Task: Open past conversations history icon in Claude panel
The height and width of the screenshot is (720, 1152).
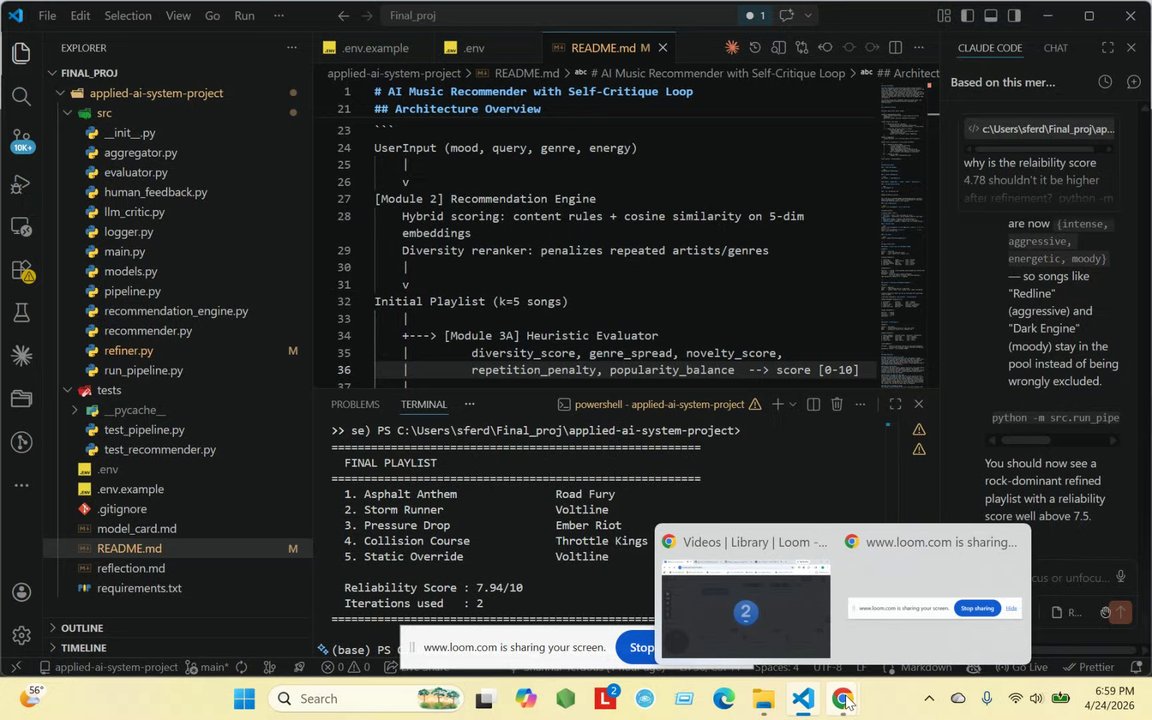Action: click(x=1105, y=82)
